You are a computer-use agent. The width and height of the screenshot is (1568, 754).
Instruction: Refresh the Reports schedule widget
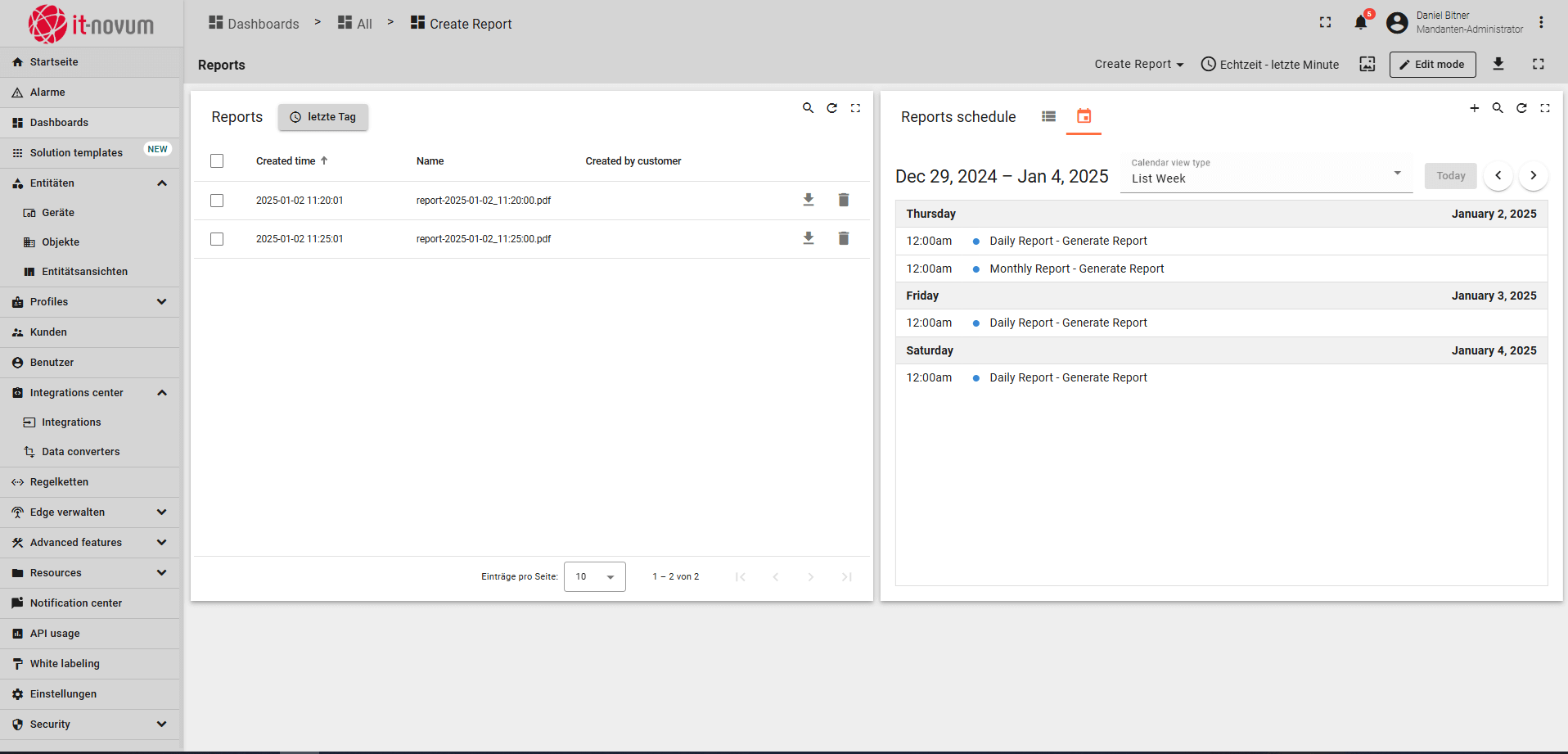pos(1521,108)
